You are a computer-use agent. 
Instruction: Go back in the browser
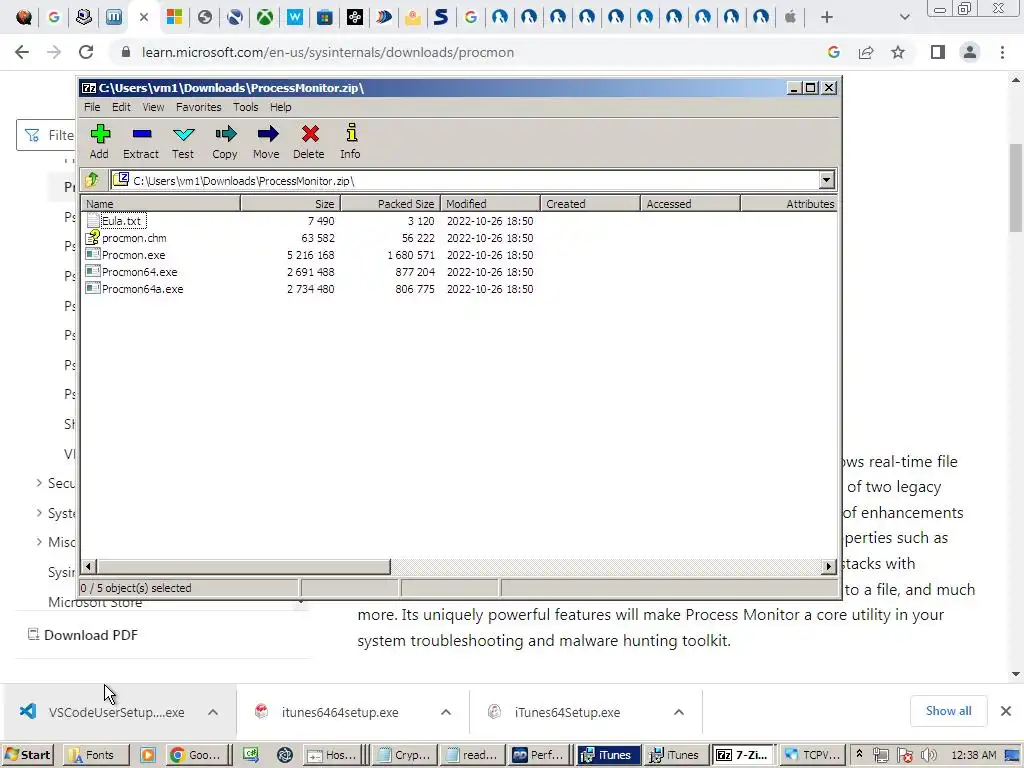[22, 52]
